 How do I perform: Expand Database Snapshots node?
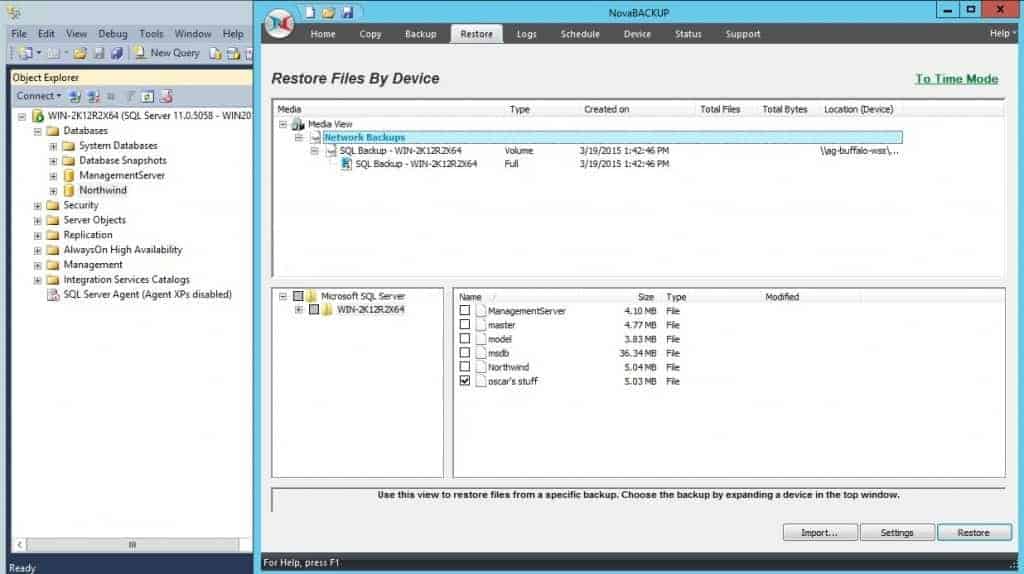pyautogui.click(x=53, y=161)
